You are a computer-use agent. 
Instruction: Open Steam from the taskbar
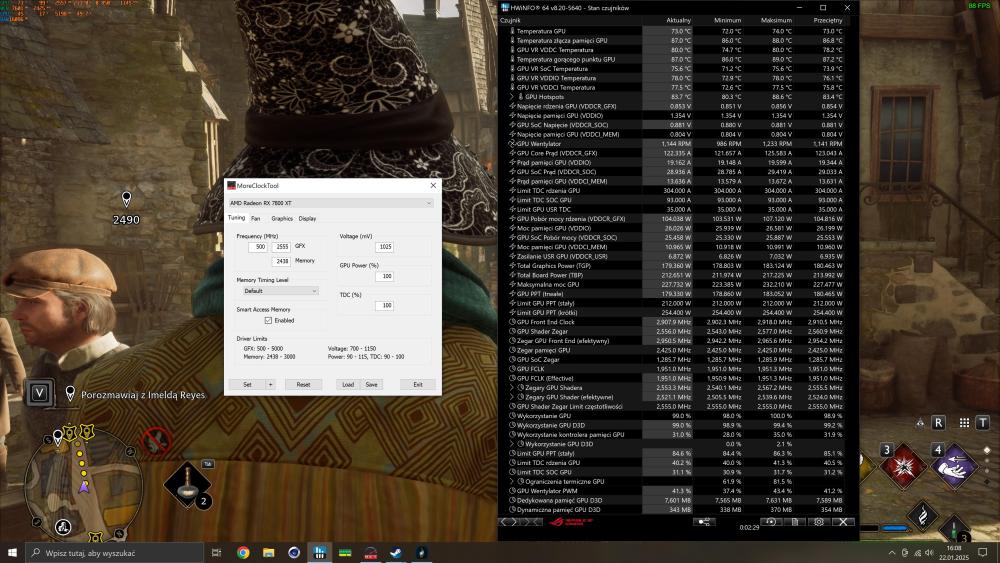[x=395, y=552]
